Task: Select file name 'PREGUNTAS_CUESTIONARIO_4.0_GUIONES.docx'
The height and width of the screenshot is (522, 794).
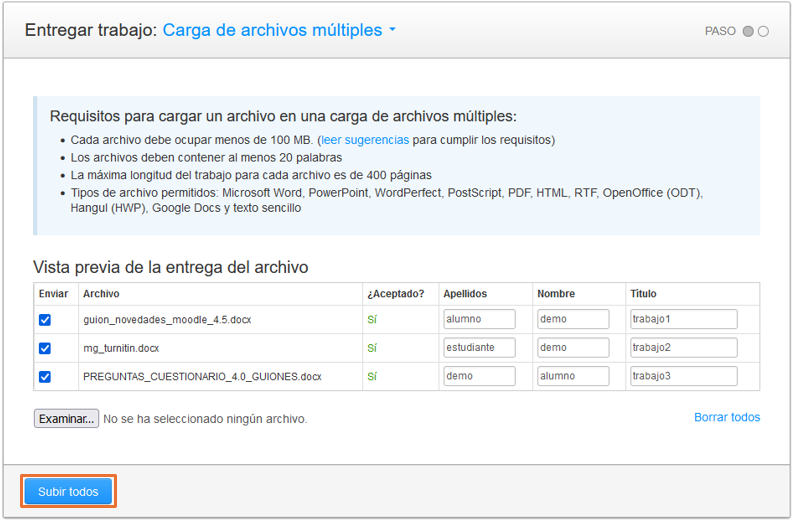Action: pos(202,377)
